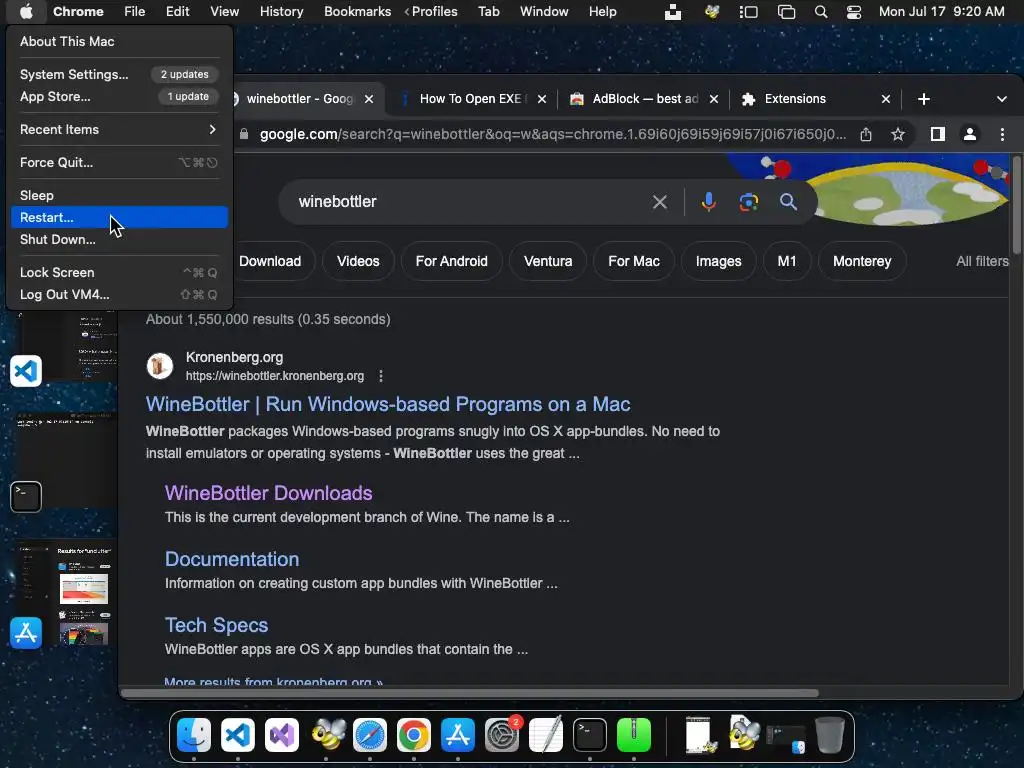Share this page from address bar icon
Screen dimensions: 1024x768
tap(866, 135)
